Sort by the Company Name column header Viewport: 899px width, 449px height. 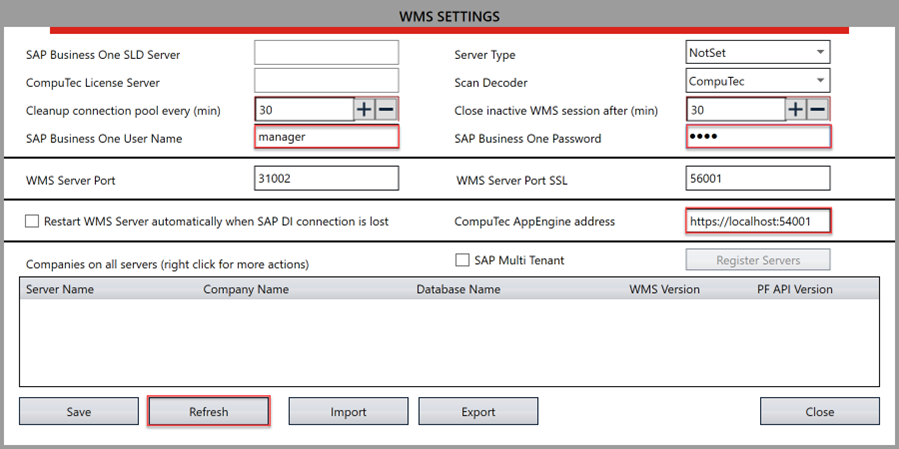246,289
